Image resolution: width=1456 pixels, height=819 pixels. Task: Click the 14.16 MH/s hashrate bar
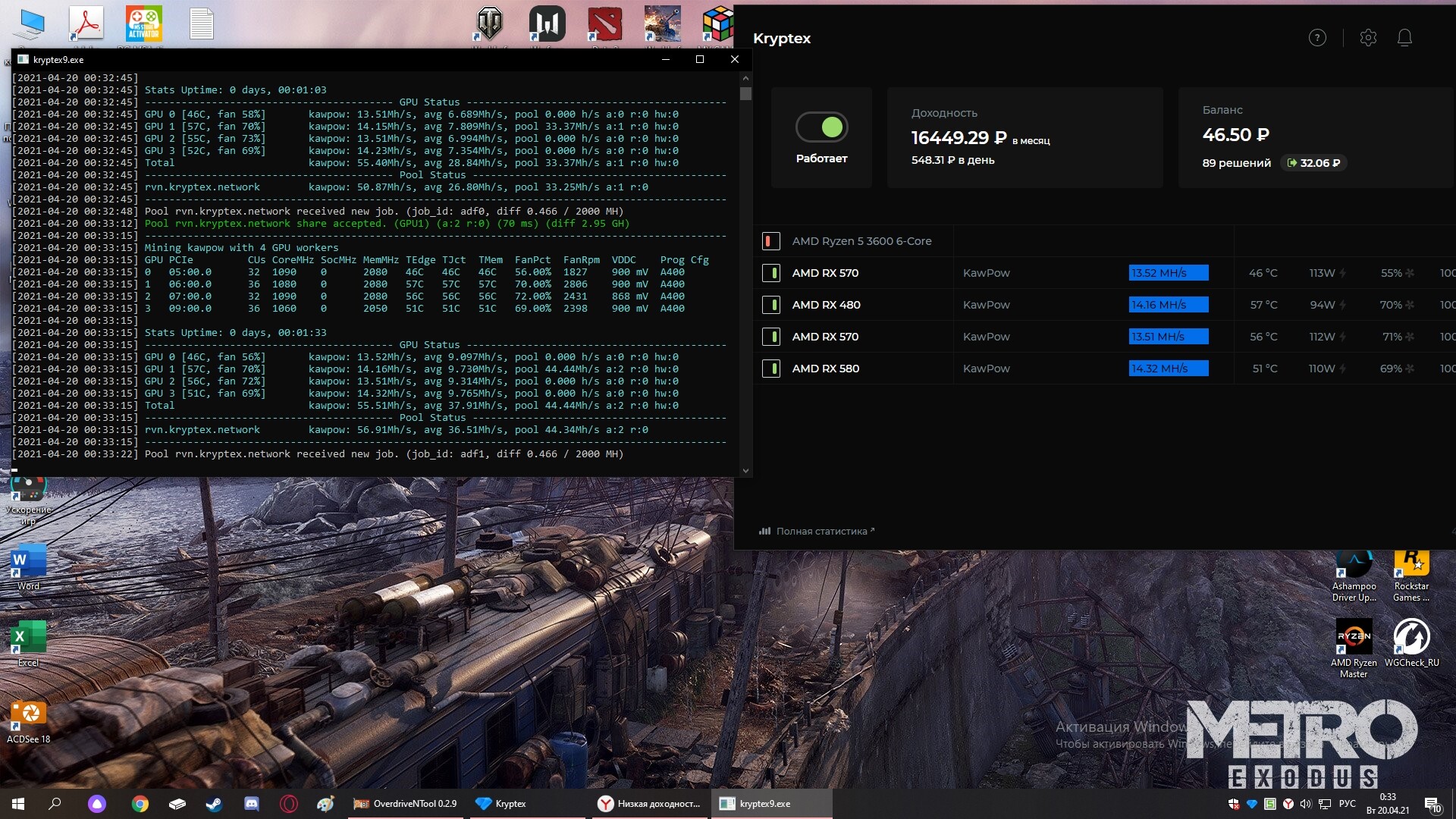coord(1168,305)
